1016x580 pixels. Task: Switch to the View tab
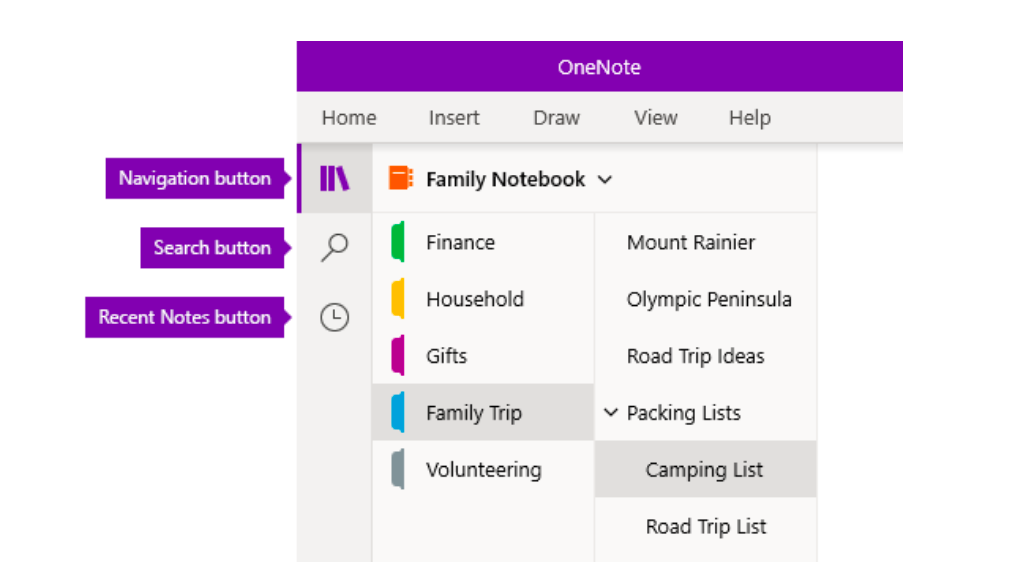click(655, 117)
